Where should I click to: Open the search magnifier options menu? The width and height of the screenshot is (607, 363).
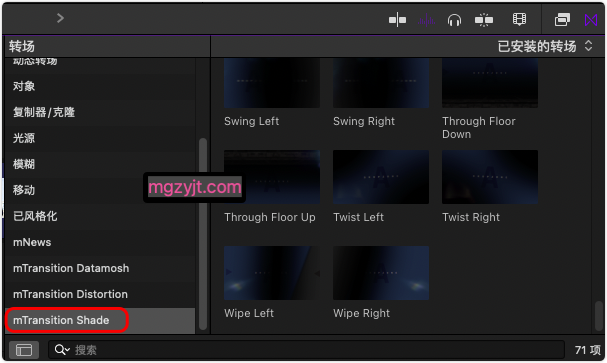62,350
